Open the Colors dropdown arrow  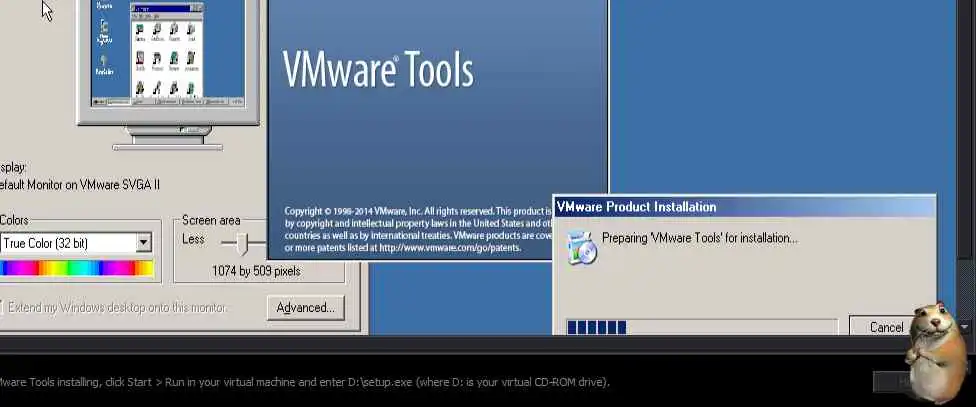click(x=144, y=243)
